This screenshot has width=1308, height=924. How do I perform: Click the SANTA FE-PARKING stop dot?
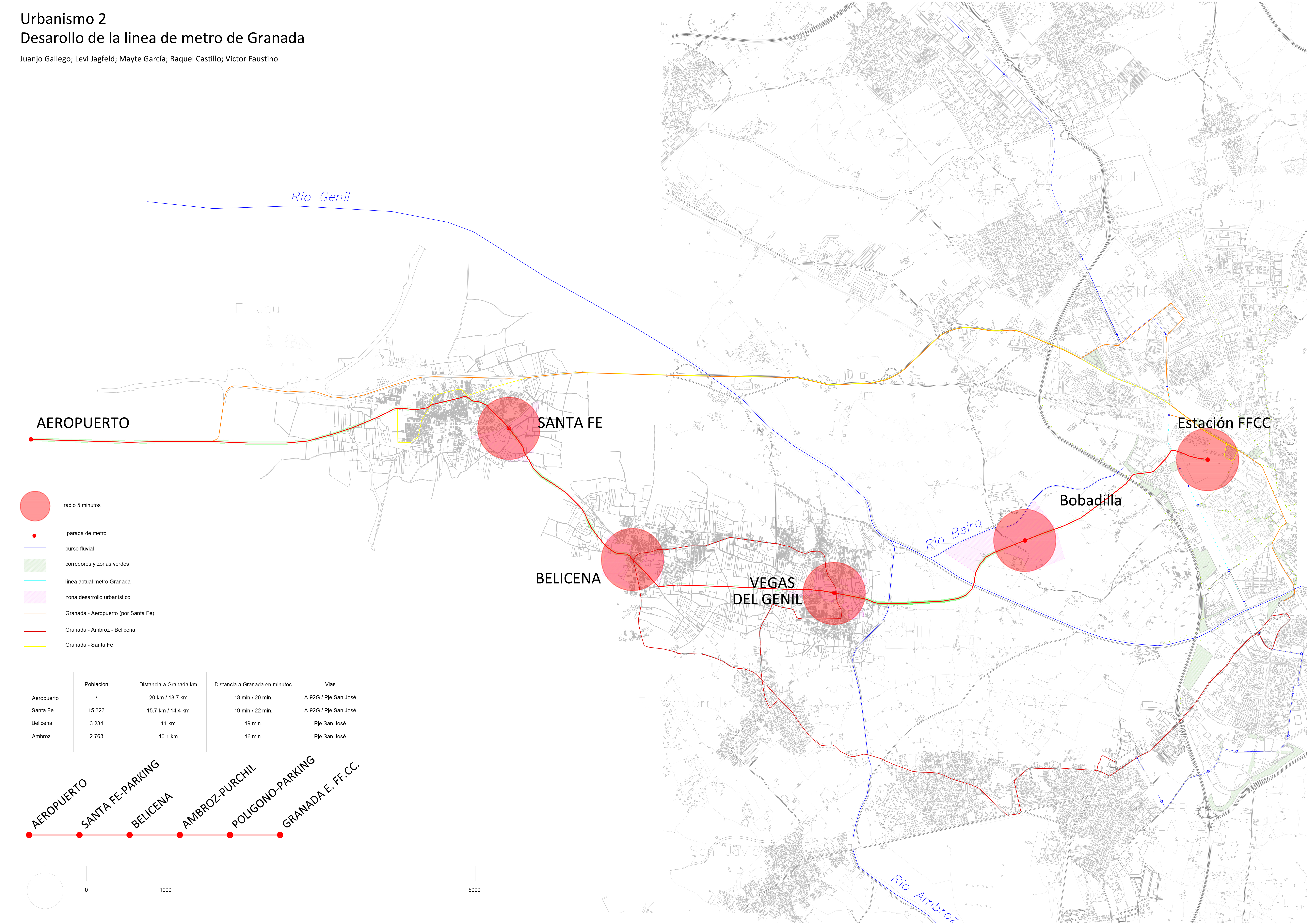tap(79, 835)
